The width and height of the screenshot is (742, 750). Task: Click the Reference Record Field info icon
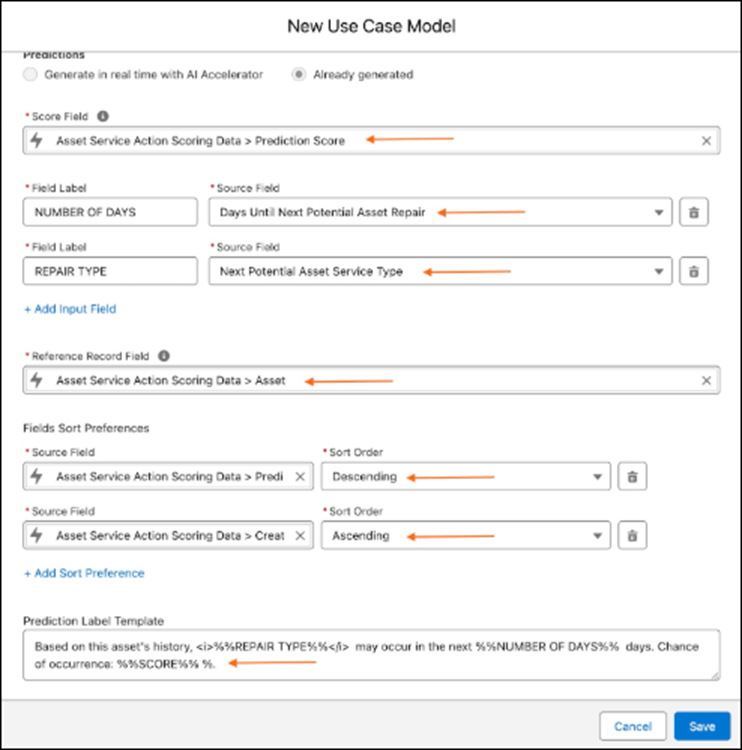point(164,356)
